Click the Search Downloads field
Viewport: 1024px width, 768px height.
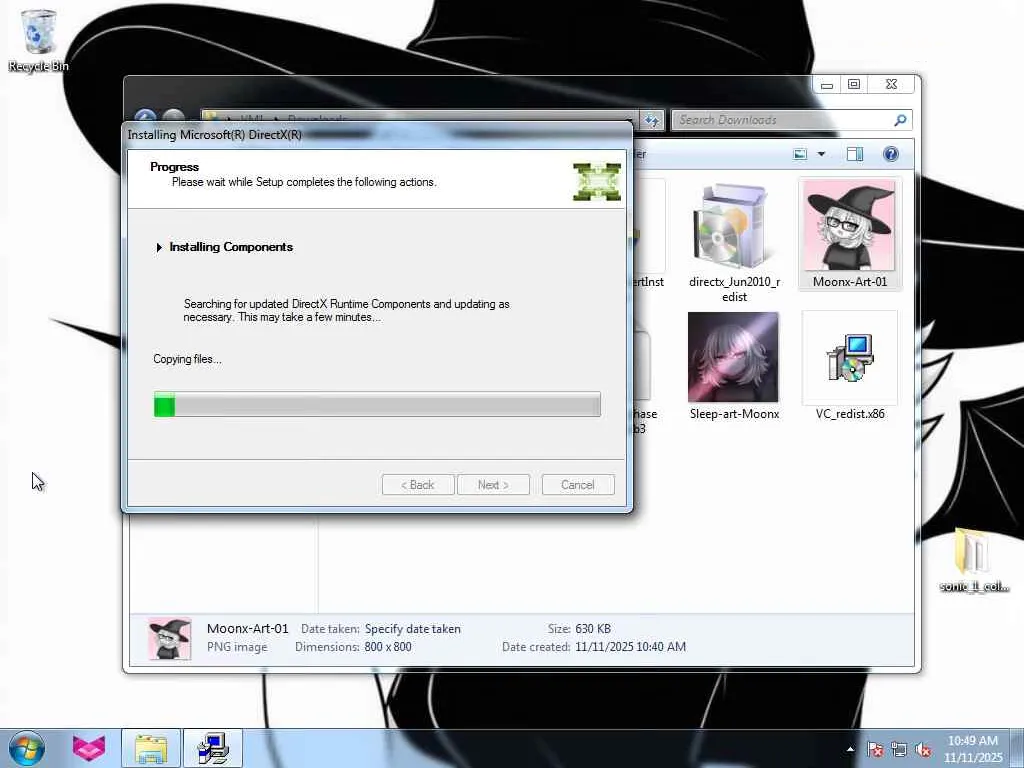(782, 120)
